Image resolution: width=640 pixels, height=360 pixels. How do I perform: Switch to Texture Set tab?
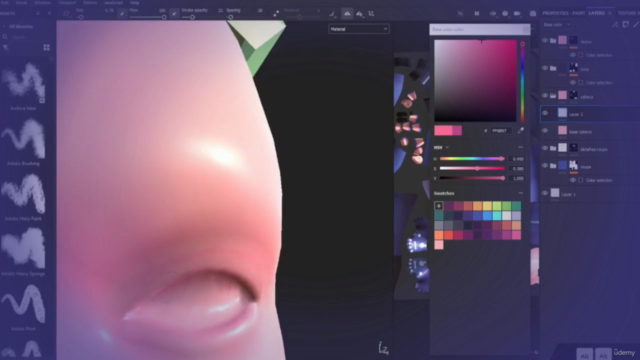629,13
